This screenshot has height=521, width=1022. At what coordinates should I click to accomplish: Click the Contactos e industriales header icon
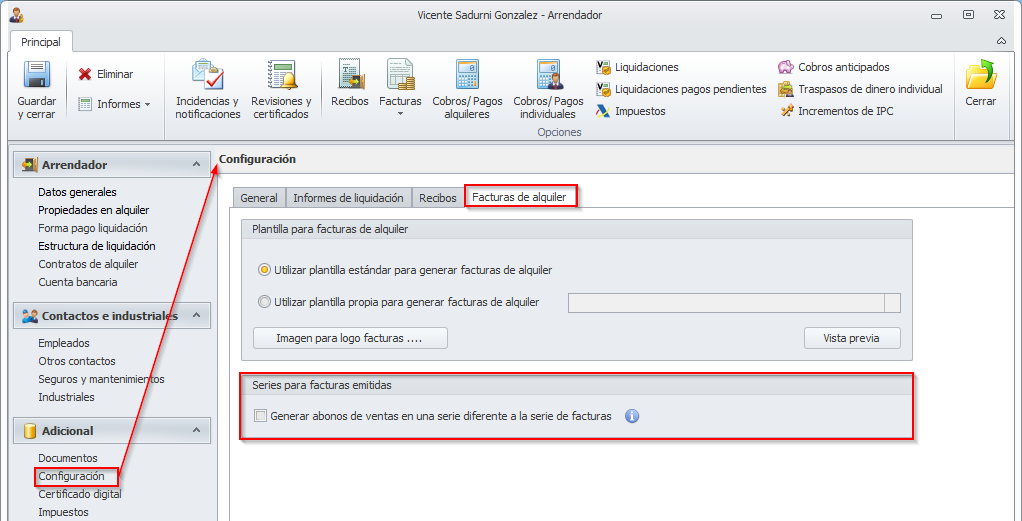[x=29, y=316]
